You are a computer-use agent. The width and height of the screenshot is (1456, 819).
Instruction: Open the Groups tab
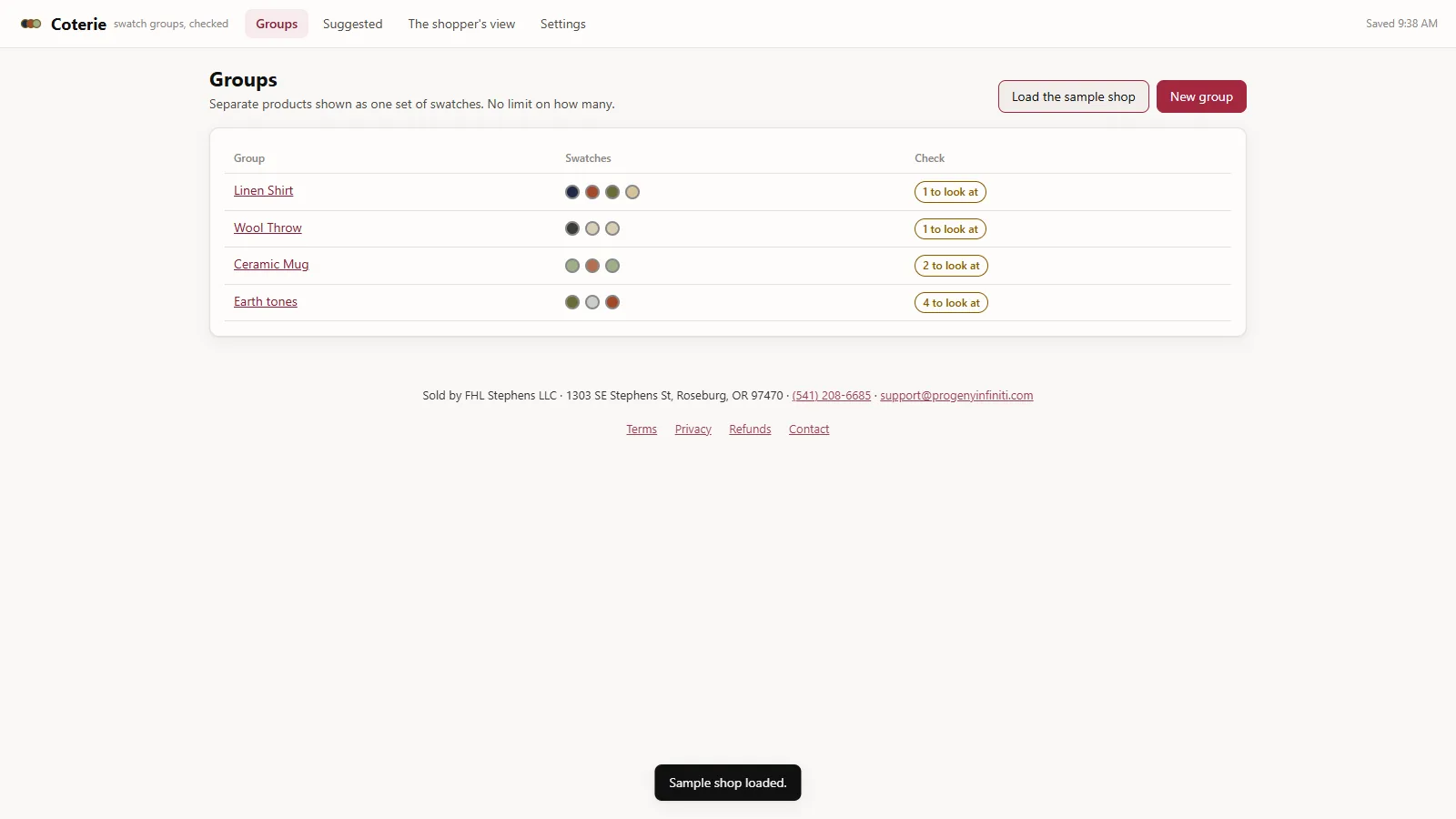pyautogui.click(x=277, y=24)
